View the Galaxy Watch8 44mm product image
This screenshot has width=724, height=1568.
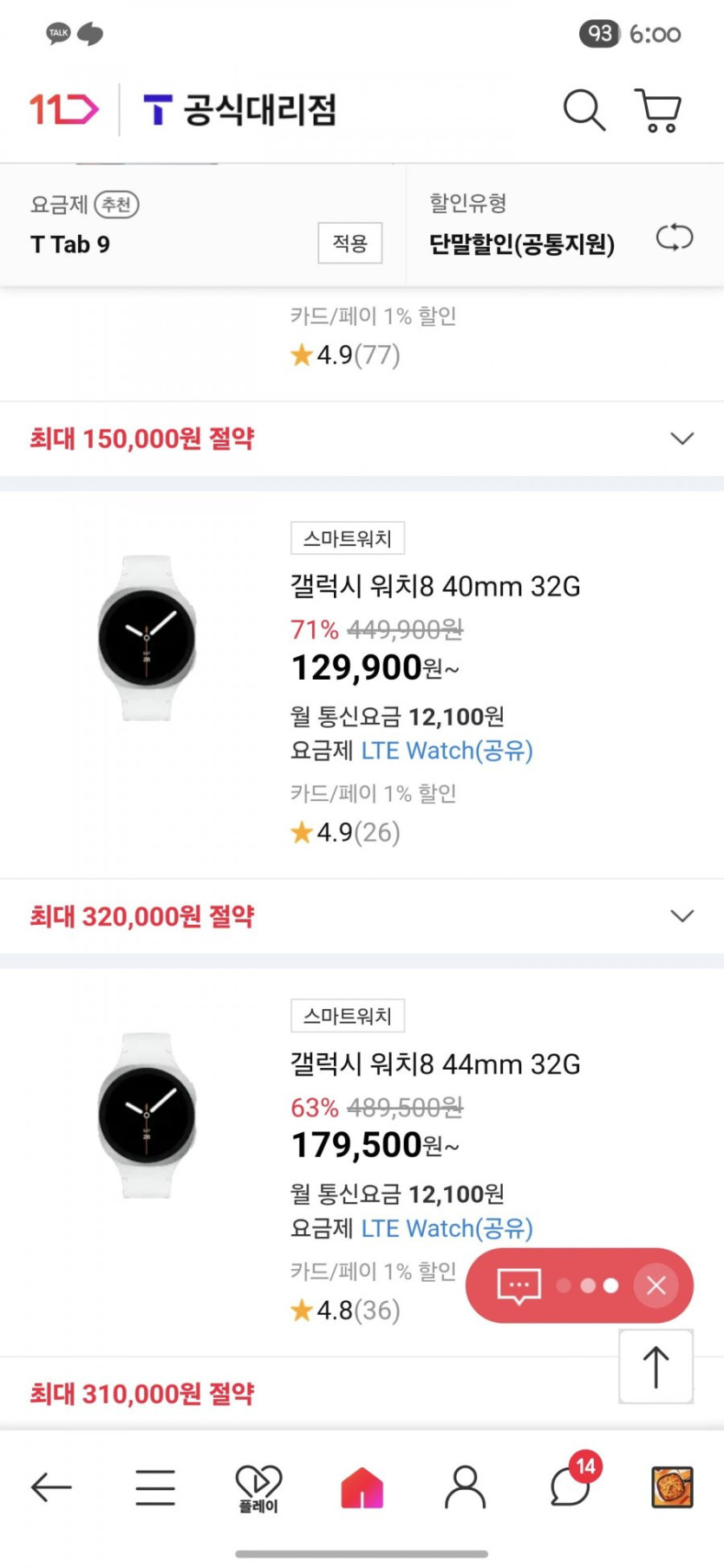coord(147,1116)
